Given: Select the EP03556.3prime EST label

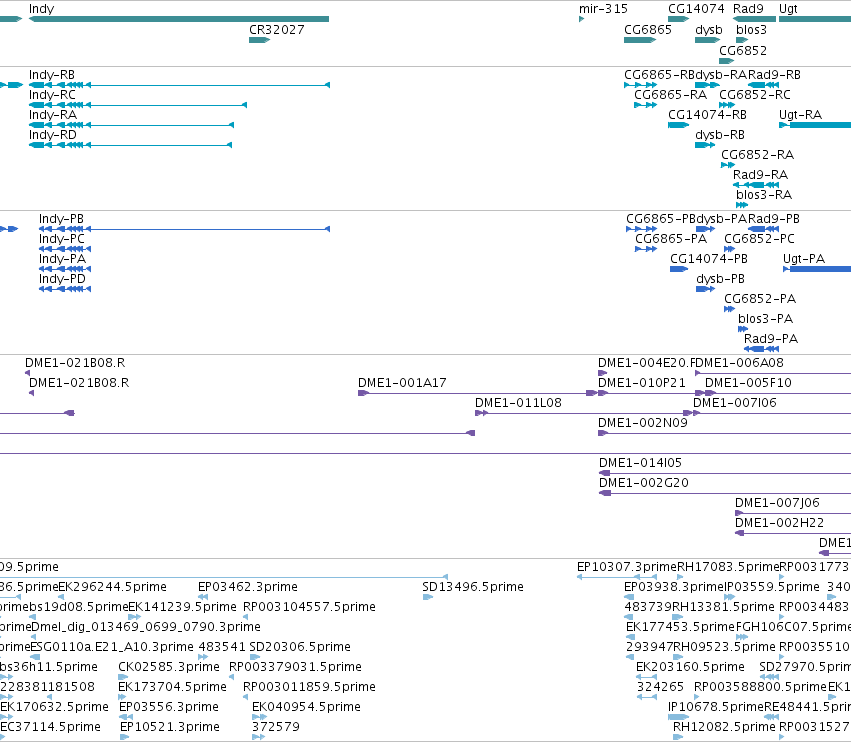Looking at the screenshot, I should (169, 707).
